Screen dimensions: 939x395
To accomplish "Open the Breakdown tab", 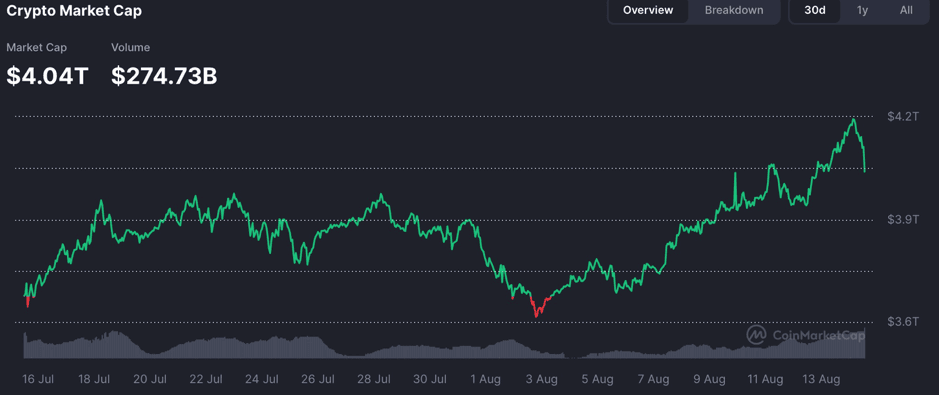I will 734,10.
